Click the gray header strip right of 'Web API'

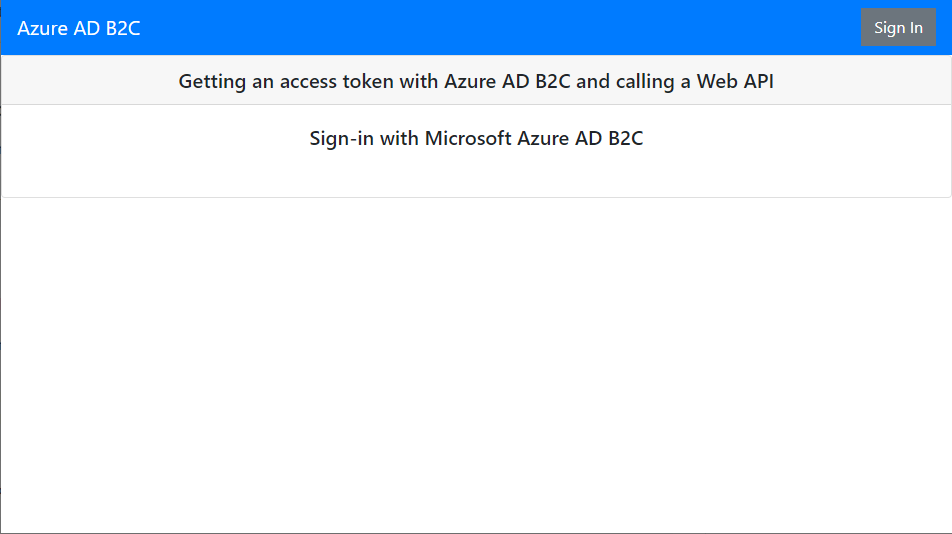(860, 81)
